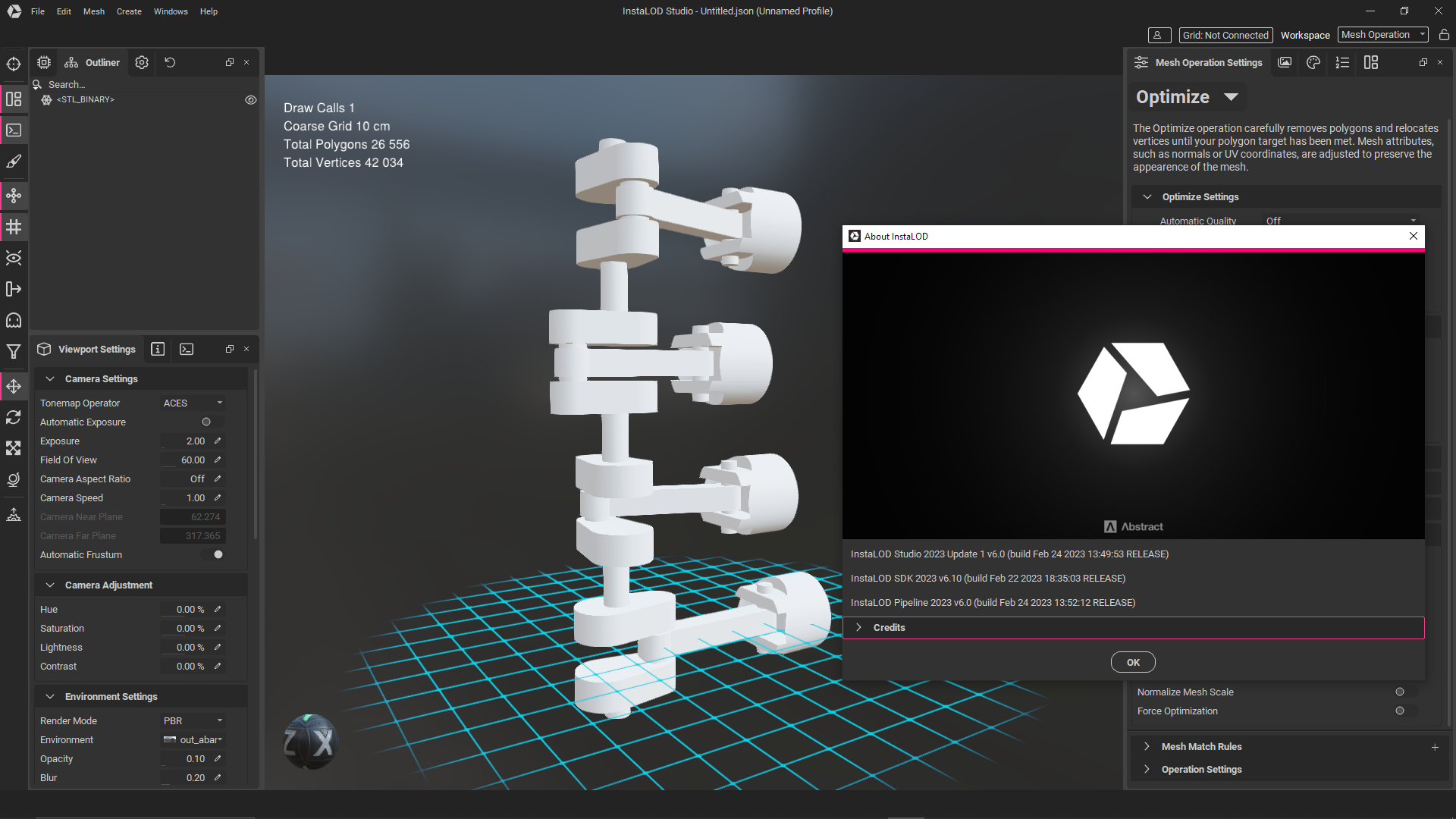This screenshot has height=819, width=1456.
Task: Collapse the Environment Settings section
Action: click(x=50, y=696)
